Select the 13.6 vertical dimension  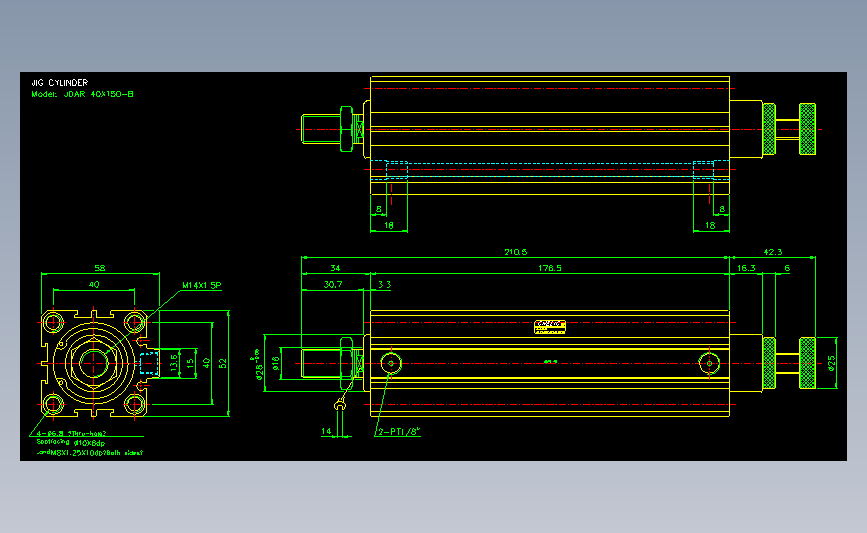point(174,363)
